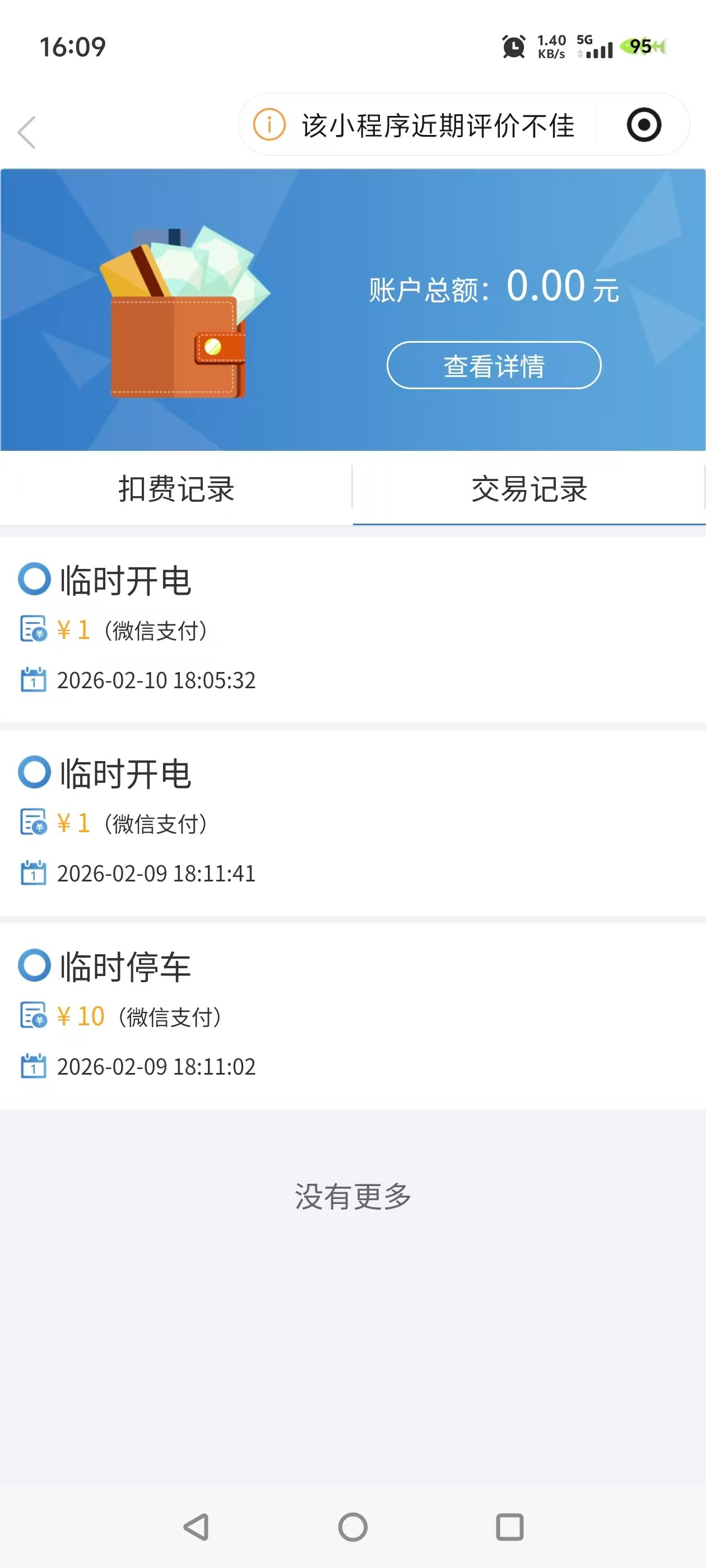This screenshot has width=706, height=1568.
Task: Tap the circle beside the second 临时开电 record
Action: pos(34,772)
